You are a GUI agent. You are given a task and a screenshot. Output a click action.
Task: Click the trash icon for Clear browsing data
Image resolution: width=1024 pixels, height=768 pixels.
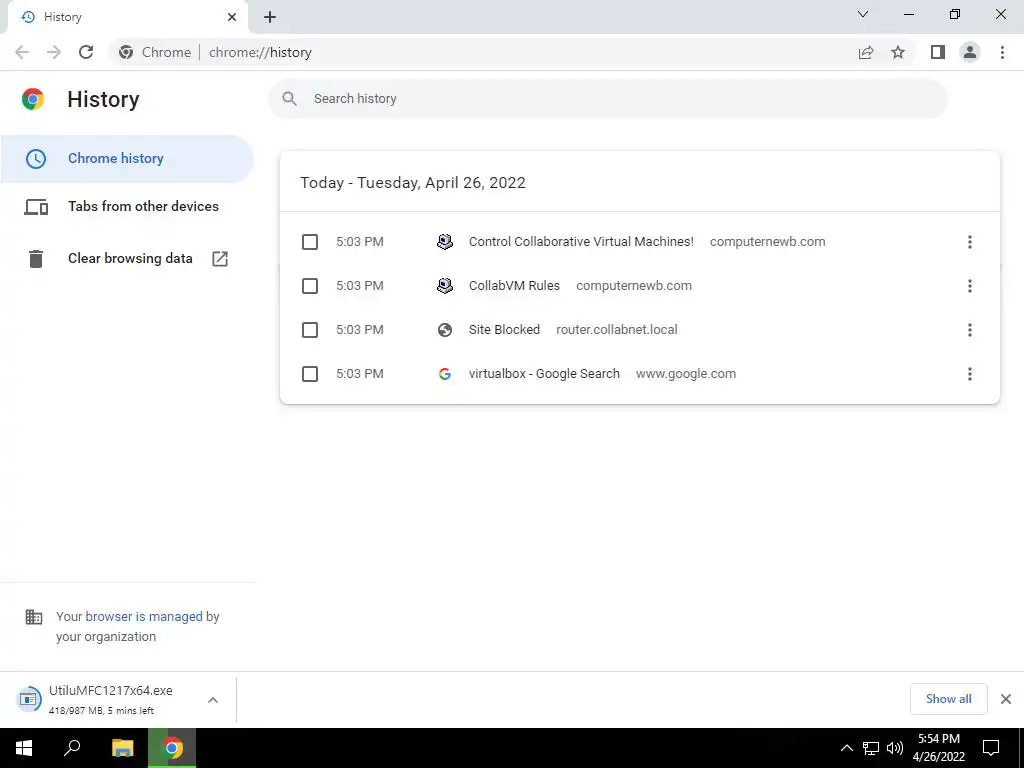(36, 259)
